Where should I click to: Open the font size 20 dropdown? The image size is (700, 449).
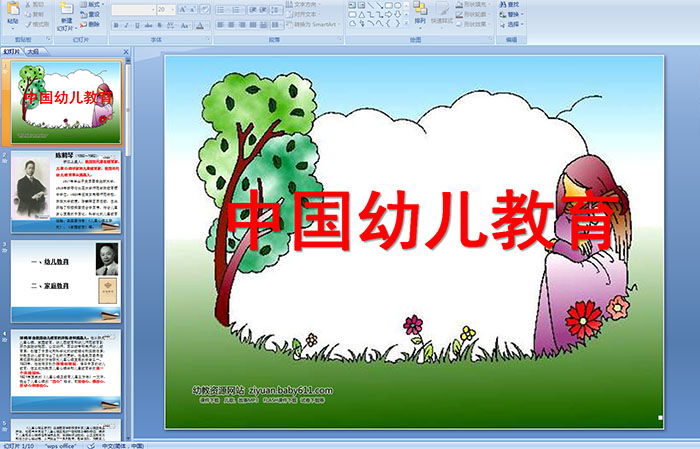pyautogui.click(x=172, y=10)
